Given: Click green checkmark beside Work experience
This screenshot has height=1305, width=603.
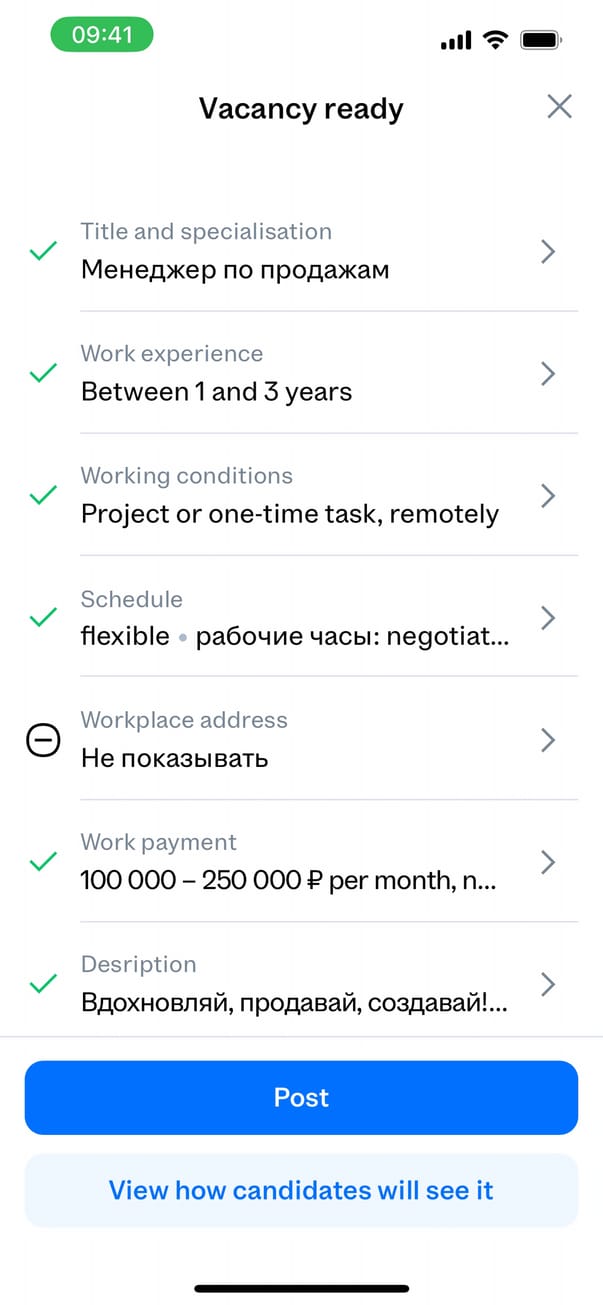Looking at the screenshot, I should (42, 374).
